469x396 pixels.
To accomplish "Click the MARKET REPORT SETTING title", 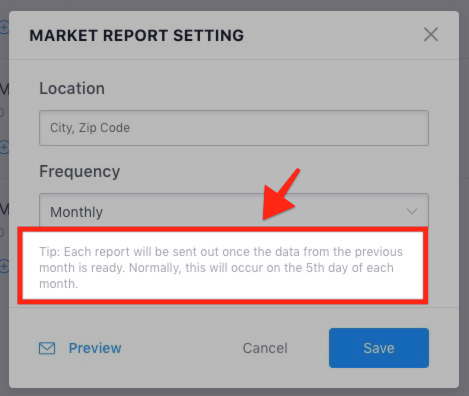I will pyautogui.click(x=137, y=36).
